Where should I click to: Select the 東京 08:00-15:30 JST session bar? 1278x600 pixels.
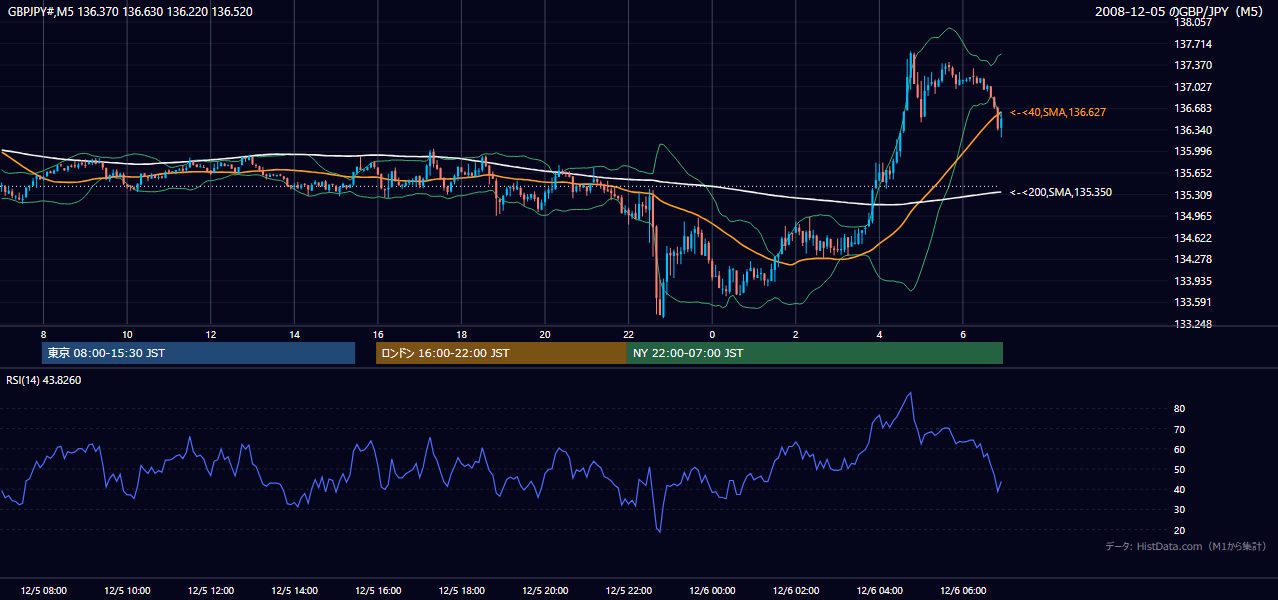(198, 353)
